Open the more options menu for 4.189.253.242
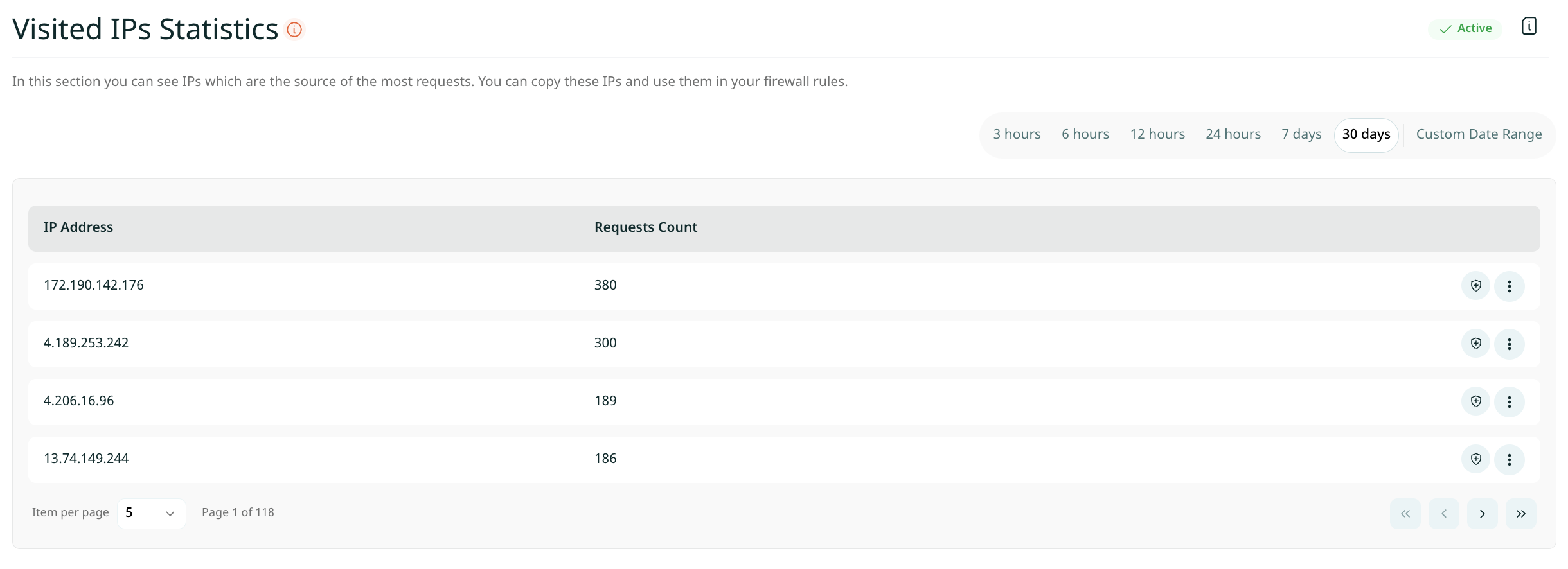Viewport: 1568px width, 569px height. click(1509, 344)
